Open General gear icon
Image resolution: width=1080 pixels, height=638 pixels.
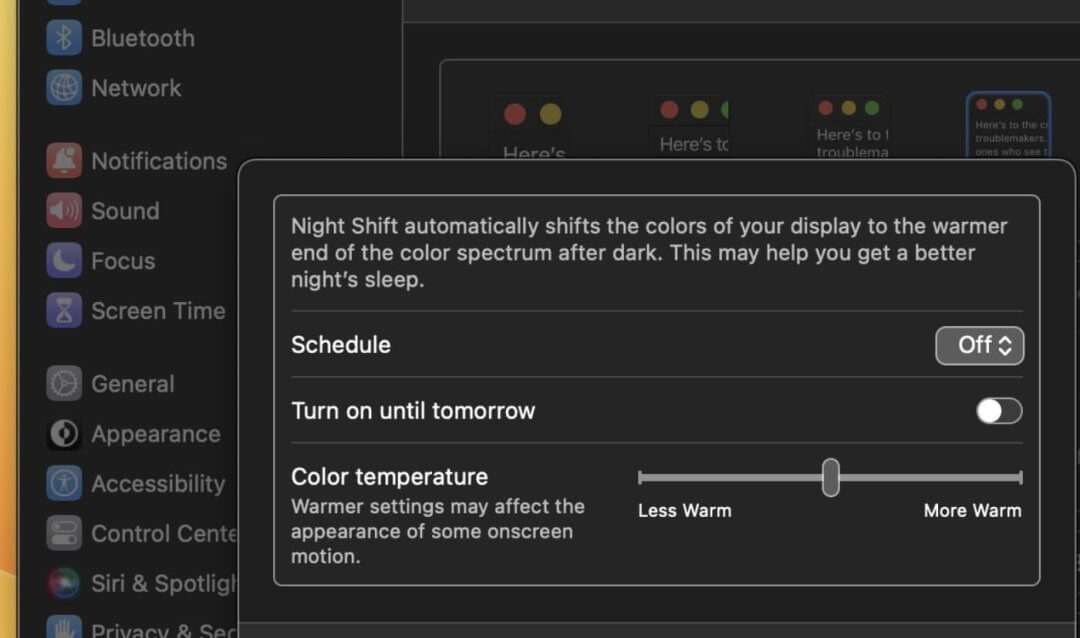click(x=64, y=384)
